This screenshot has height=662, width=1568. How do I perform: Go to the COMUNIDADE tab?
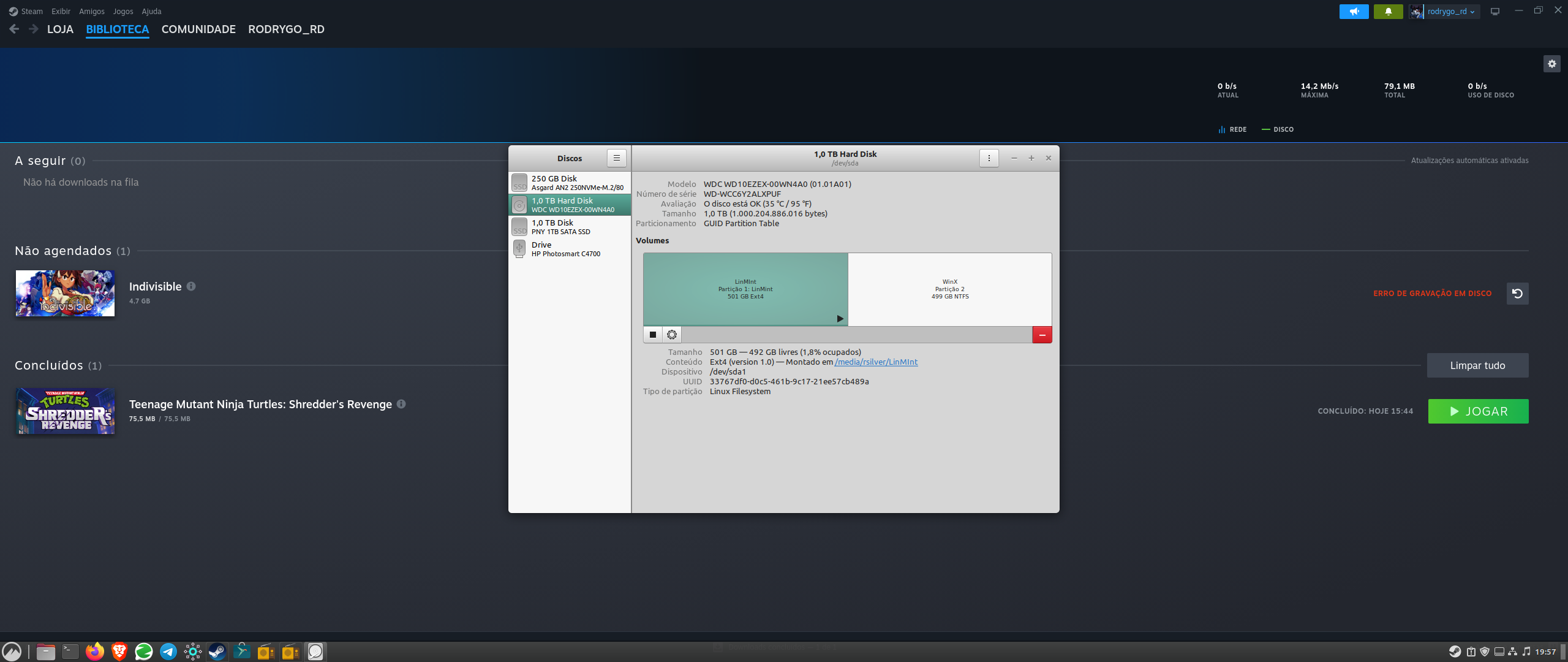pos(198,29)
